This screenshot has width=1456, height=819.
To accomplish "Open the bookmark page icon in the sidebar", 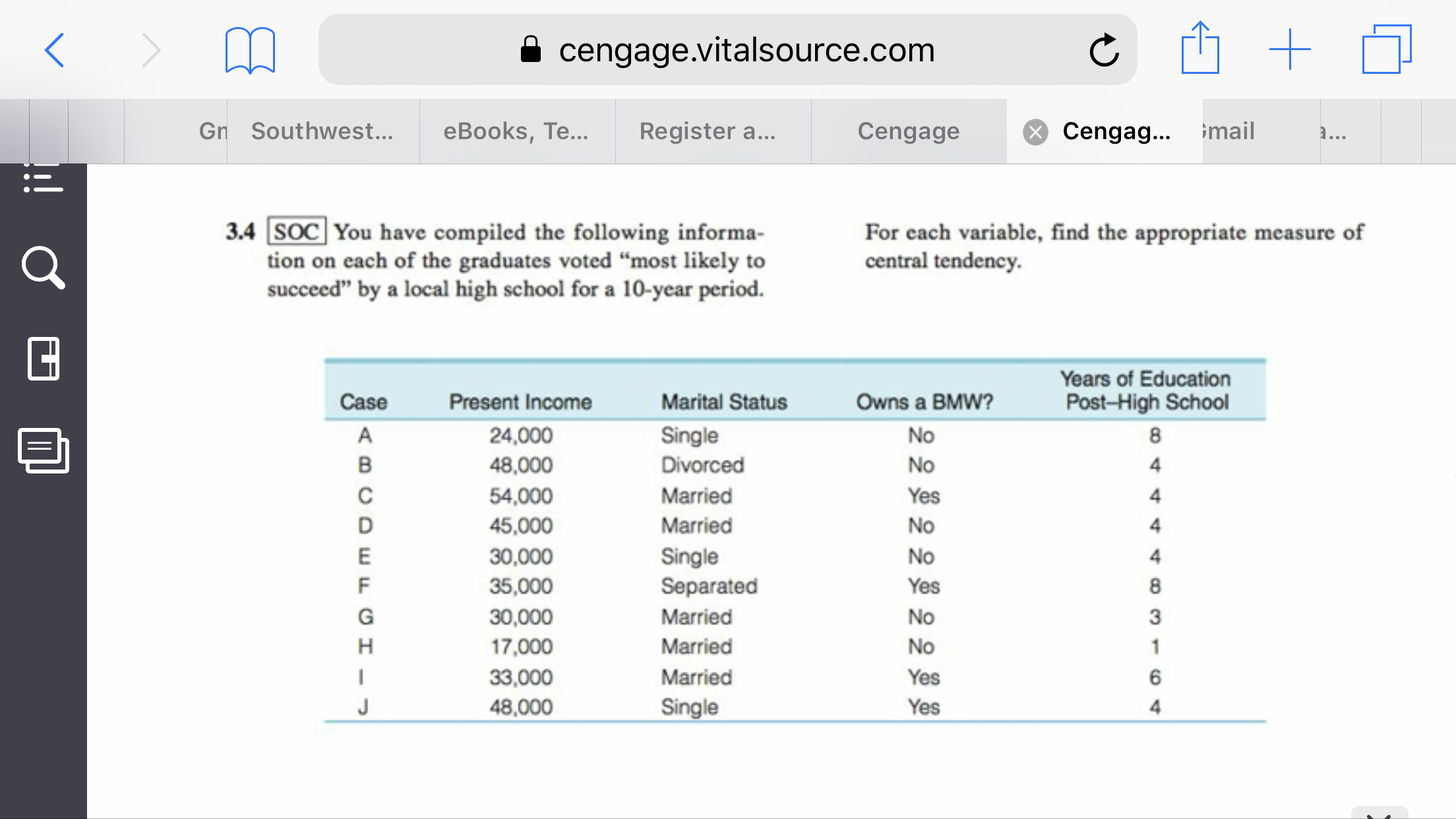I will tap(44, 359).
